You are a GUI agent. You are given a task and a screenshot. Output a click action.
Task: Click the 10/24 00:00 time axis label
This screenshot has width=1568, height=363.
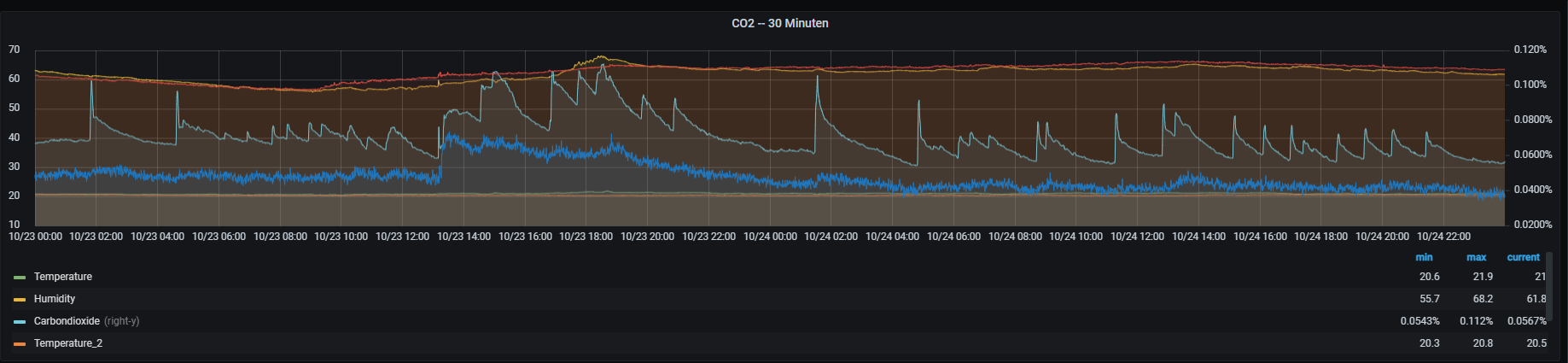[x=770, y=237]
